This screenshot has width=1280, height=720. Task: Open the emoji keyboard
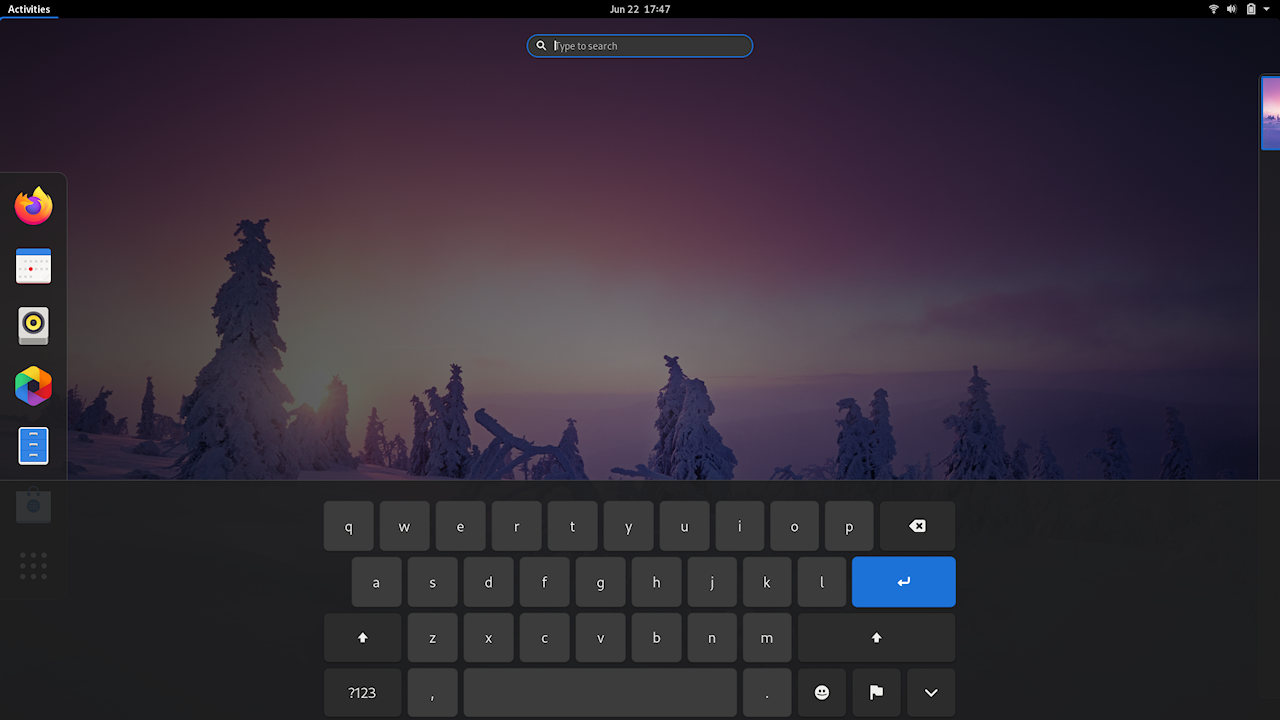coord(822,693)
